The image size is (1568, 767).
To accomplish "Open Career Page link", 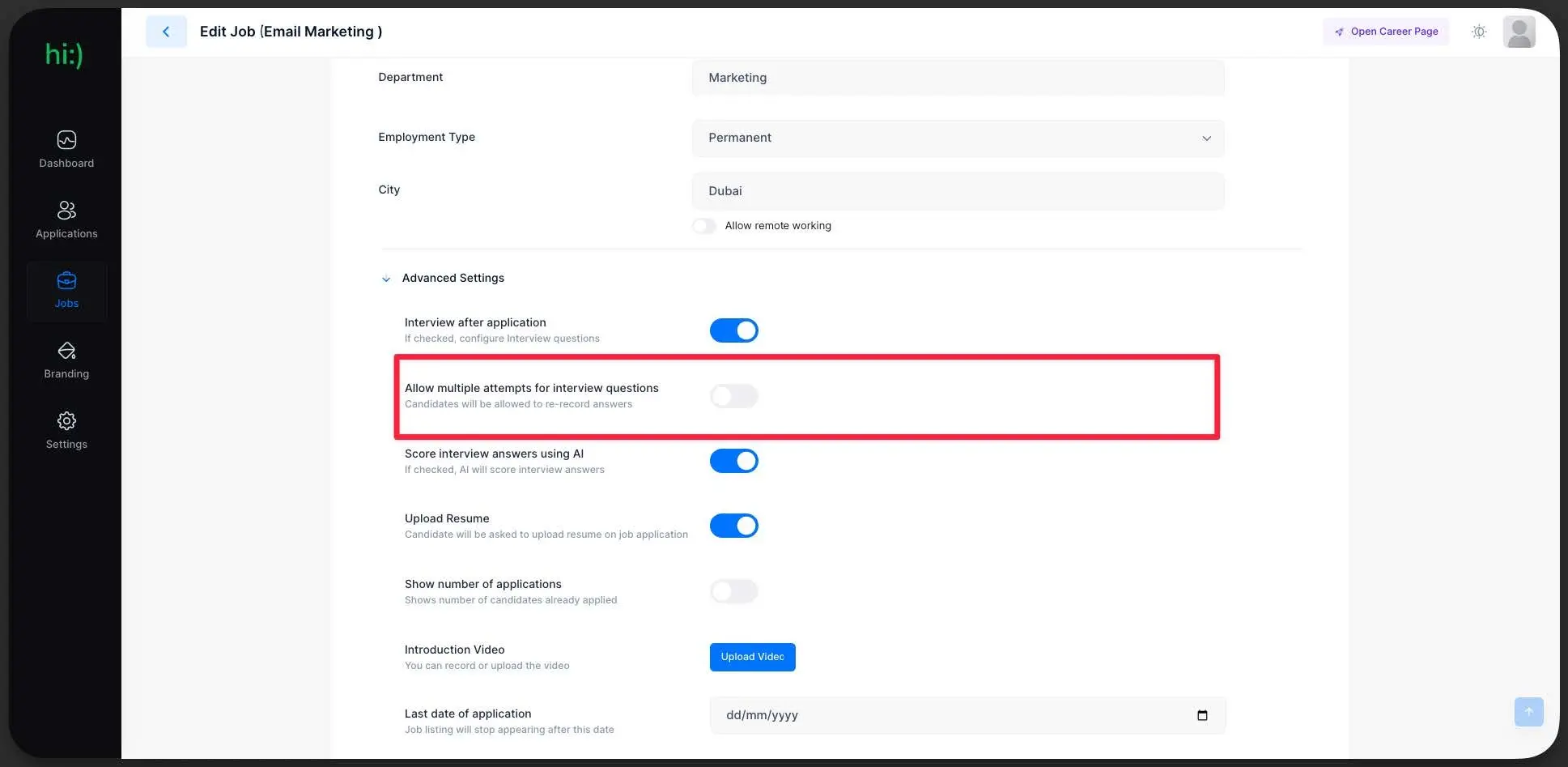I will point(1386,32).
